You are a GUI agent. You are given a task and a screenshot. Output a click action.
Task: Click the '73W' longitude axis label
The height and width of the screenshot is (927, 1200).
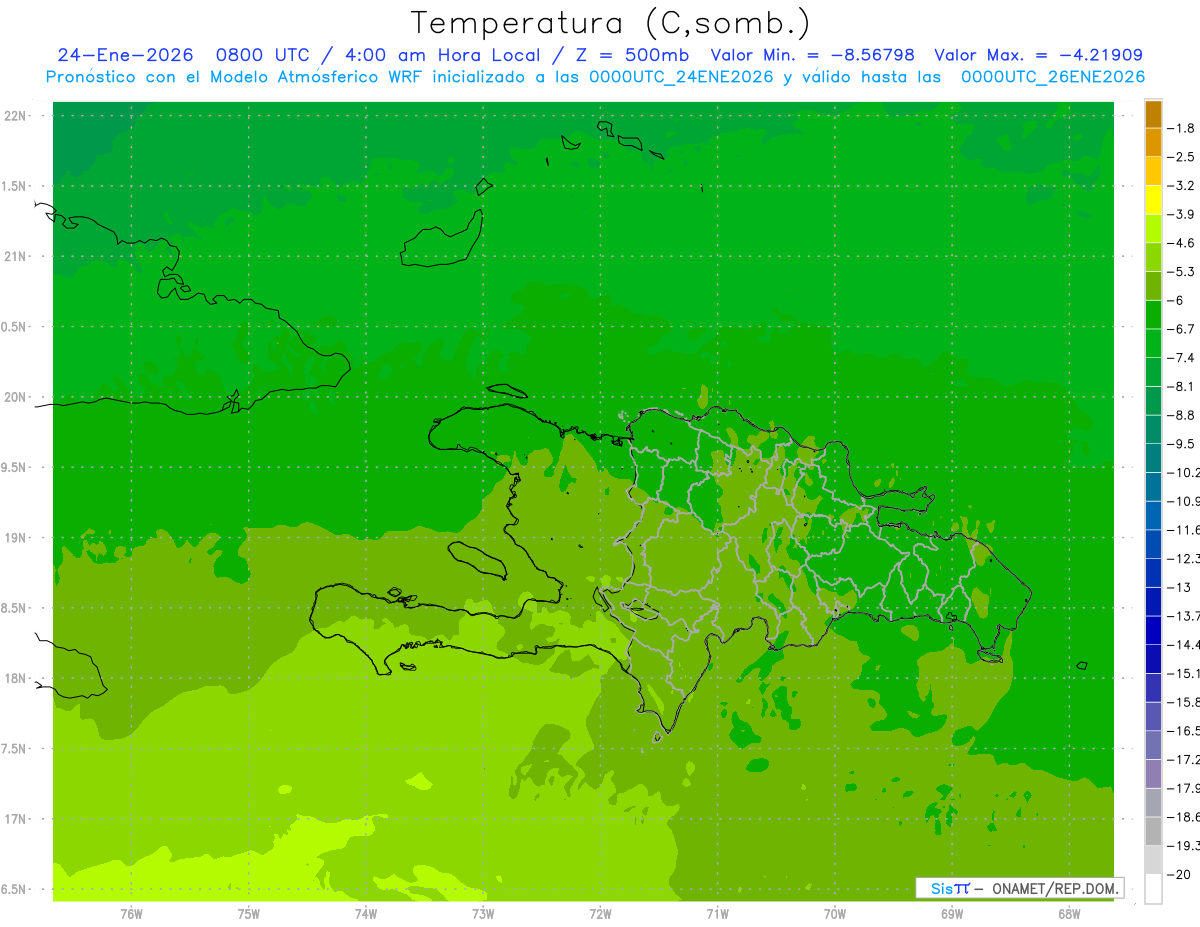(483, 913)
